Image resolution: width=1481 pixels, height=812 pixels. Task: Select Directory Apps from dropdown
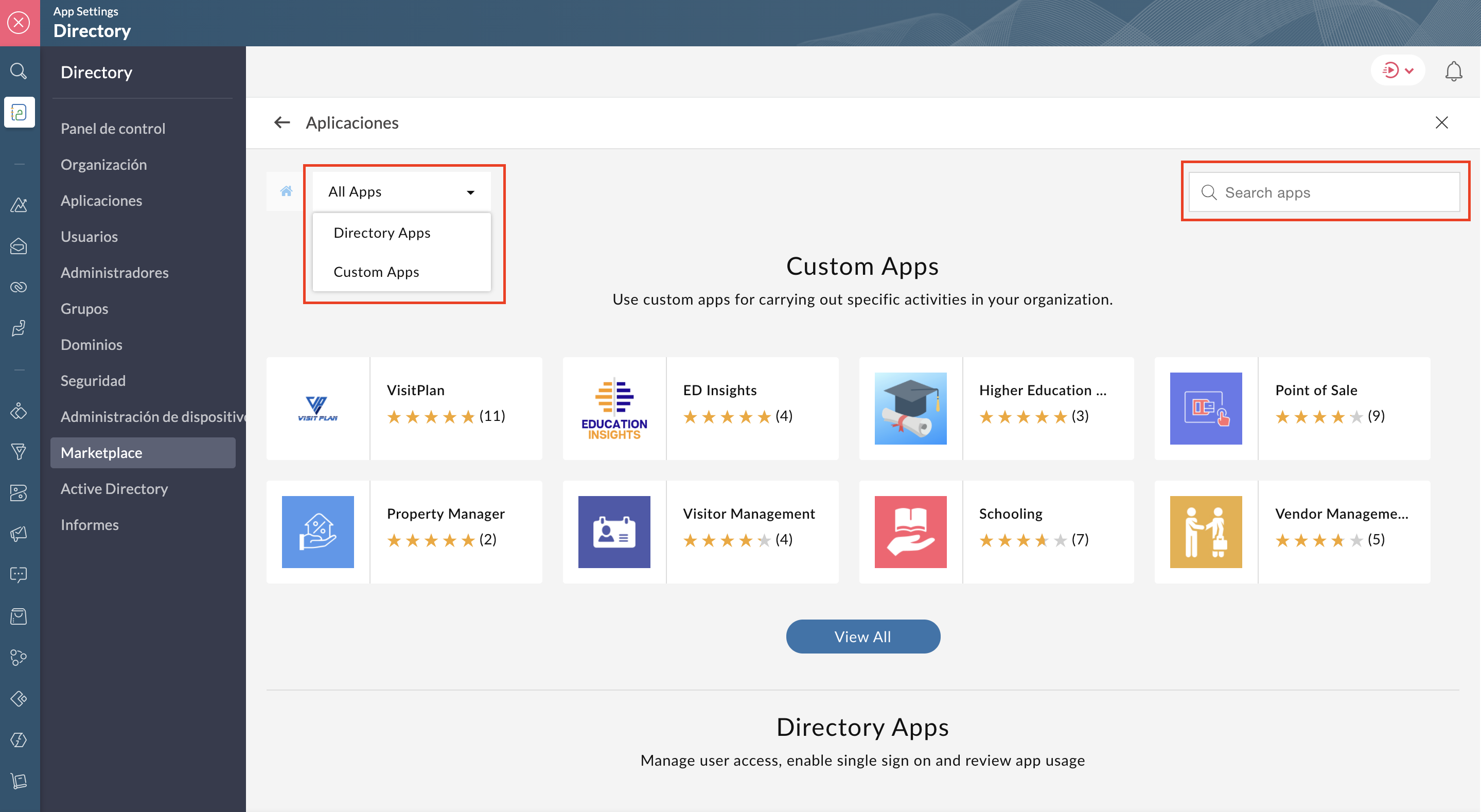[x=382, y=232]
